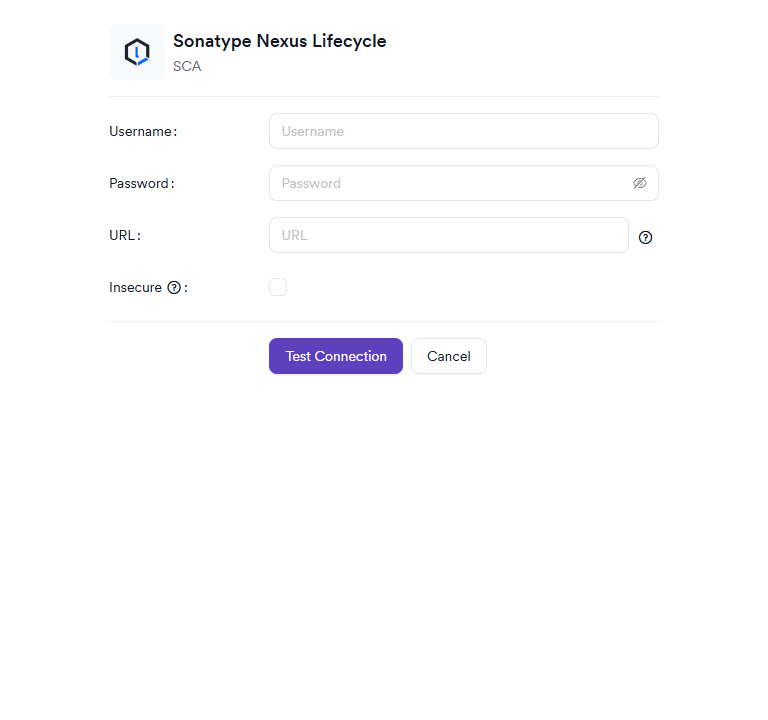Image resolution: width=768 pixels, height=720 pixels.
Task: Click the Cancel button
Action: coord(449,356)
